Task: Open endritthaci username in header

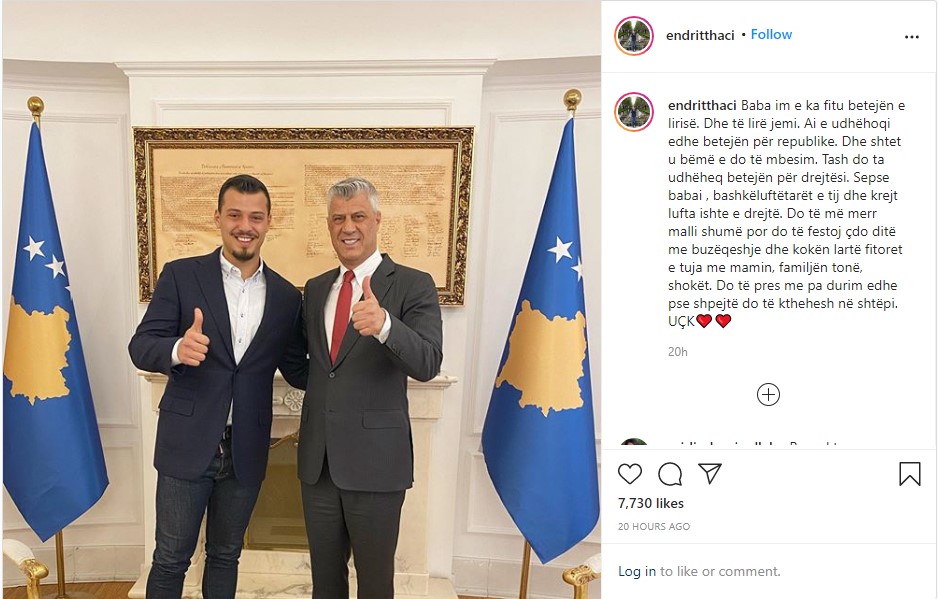Action: (x=700, y=35)
